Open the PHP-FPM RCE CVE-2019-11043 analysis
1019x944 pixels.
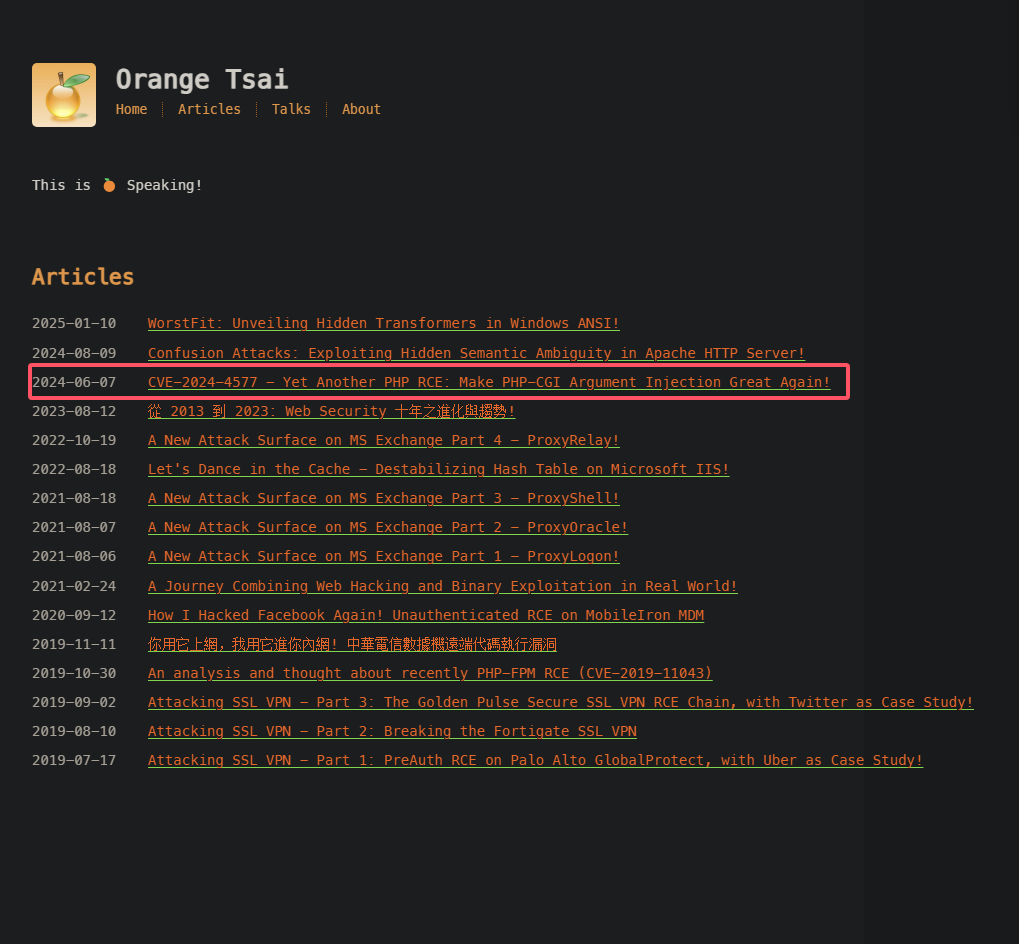click(430, 673)
